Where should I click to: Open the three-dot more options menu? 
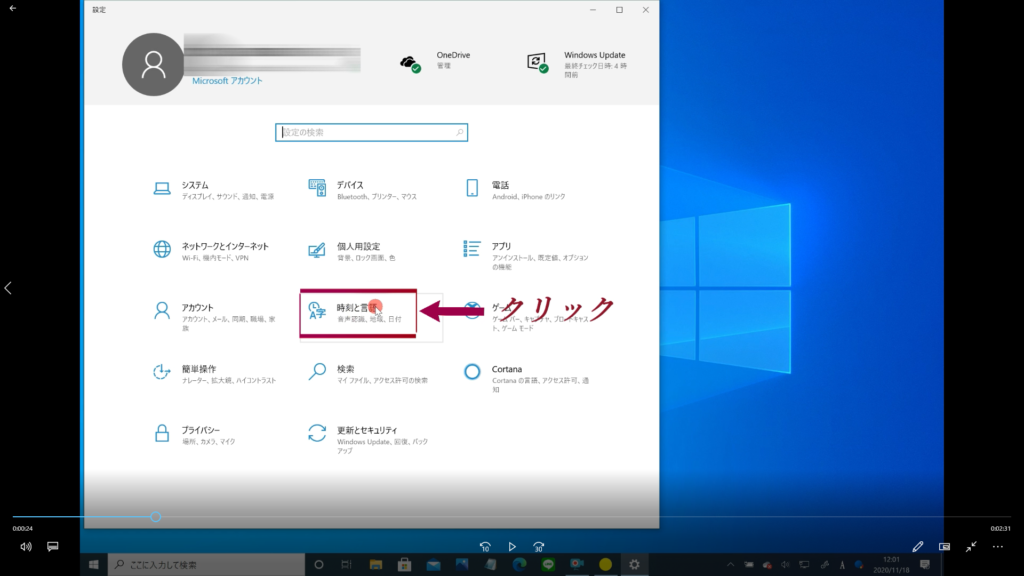click(997, 547)
